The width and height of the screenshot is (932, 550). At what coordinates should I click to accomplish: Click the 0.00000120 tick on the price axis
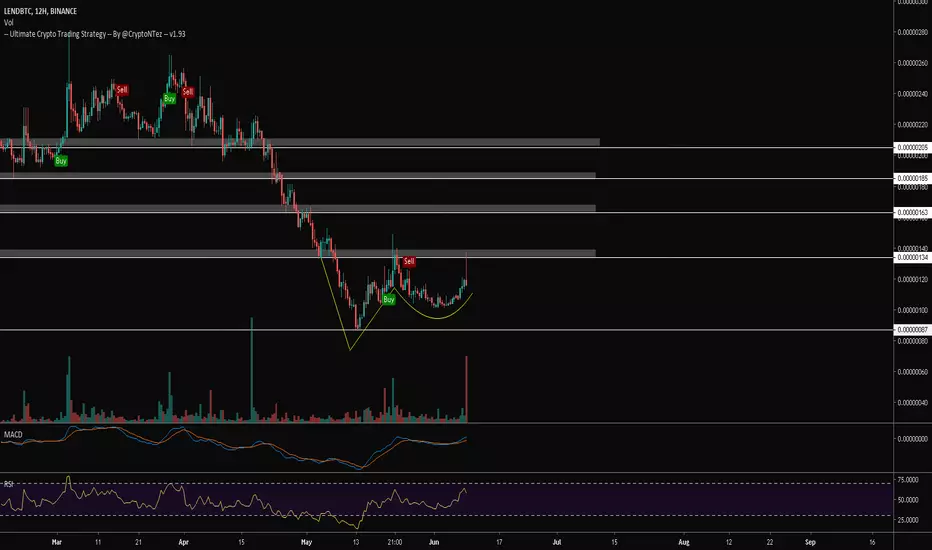click(913, 279)
